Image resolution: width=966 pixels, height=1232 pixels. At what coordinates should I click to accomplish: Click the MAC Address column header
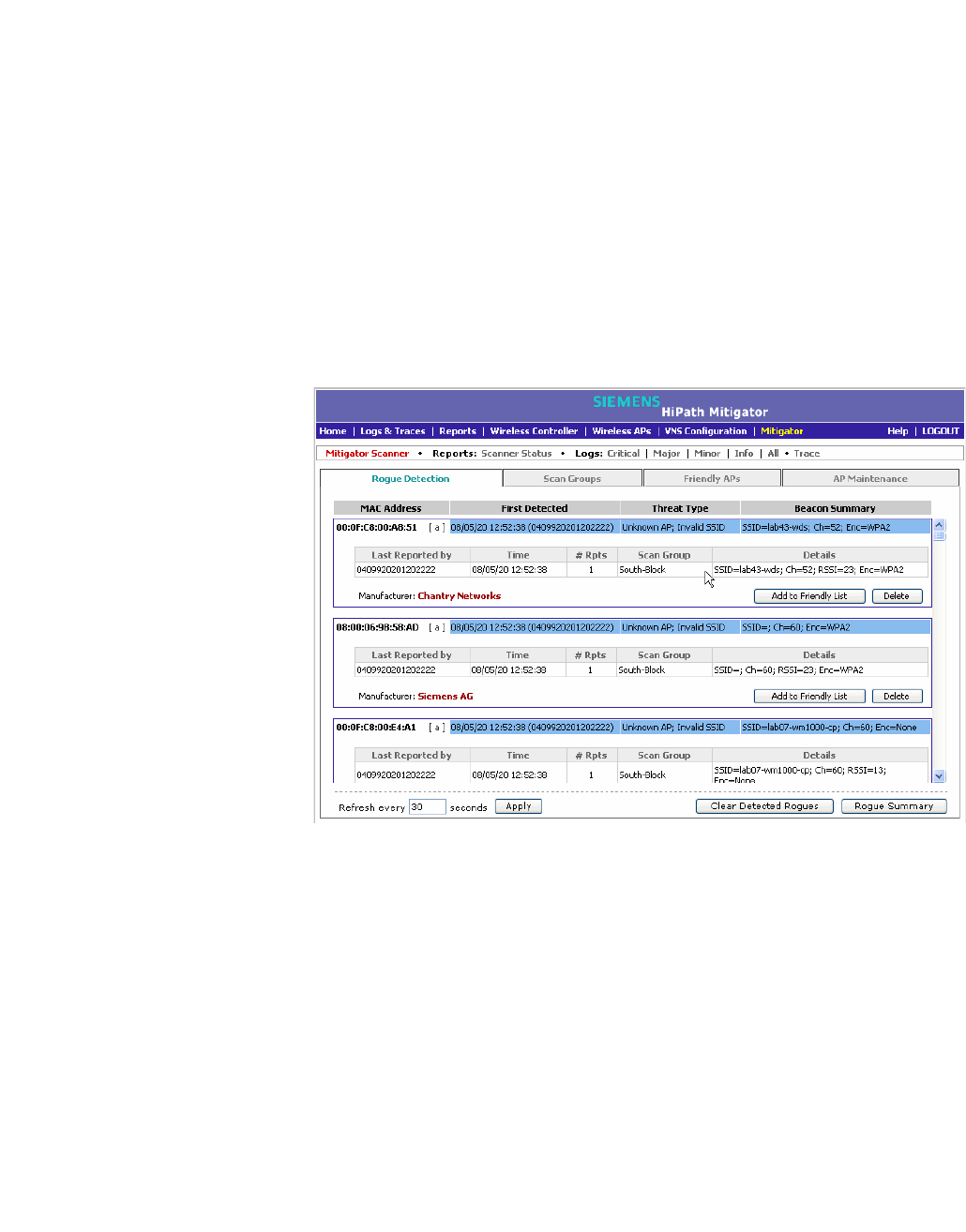391,508
